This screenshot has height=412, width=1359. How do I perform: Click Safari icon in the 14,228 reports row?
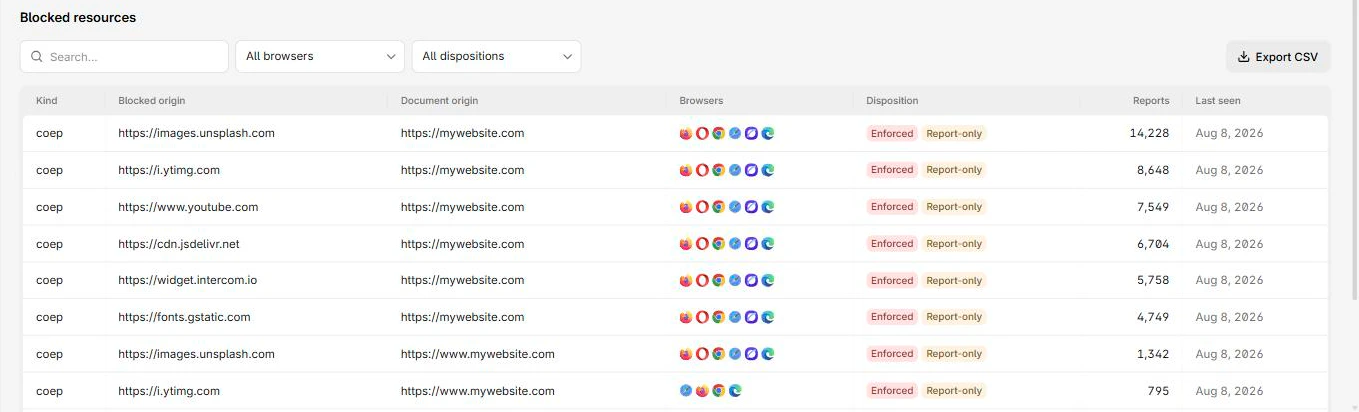click(x=735, y=133)
